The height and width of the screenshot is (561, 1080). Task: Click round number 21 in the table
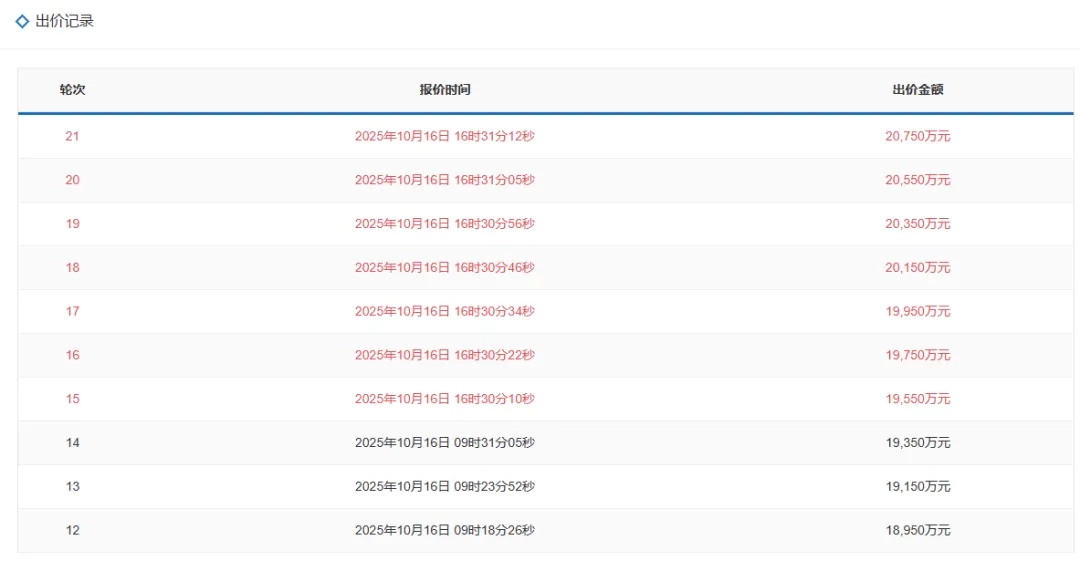pyautogui.click(x=72, y=136)
